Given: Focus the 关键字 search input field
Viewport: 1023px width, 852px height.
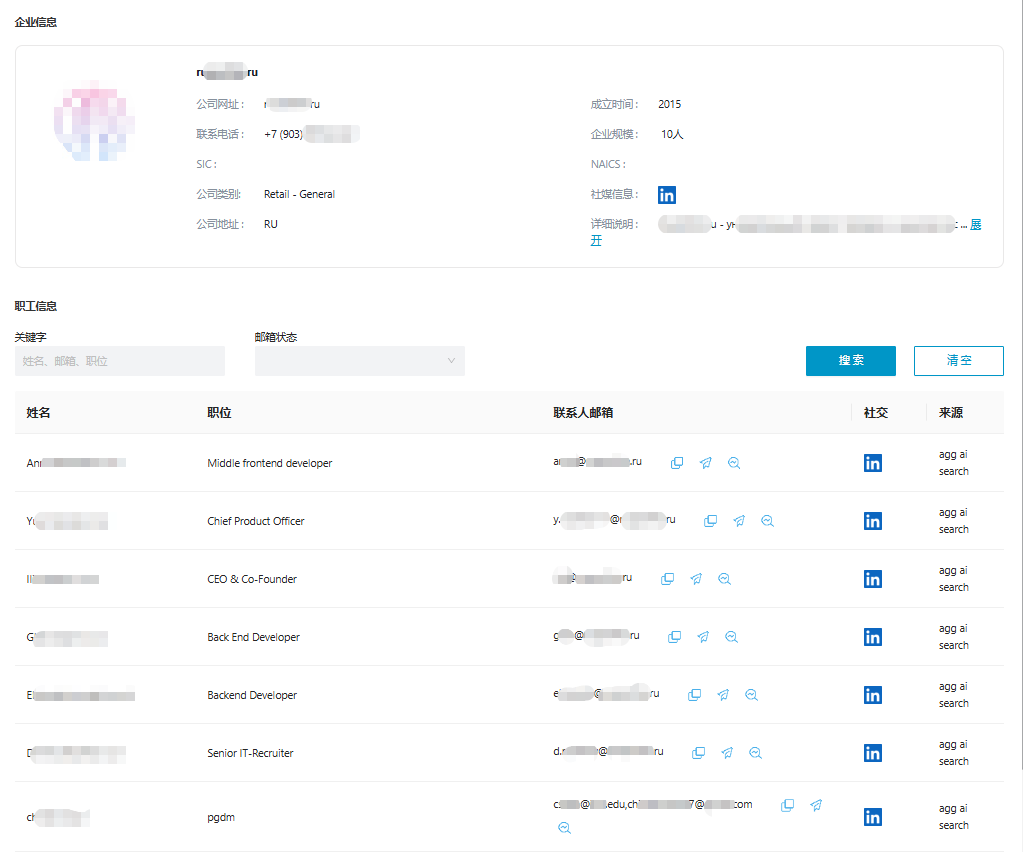Looking at the screenshot, I should pyautogui.click(x=120, y=361).
